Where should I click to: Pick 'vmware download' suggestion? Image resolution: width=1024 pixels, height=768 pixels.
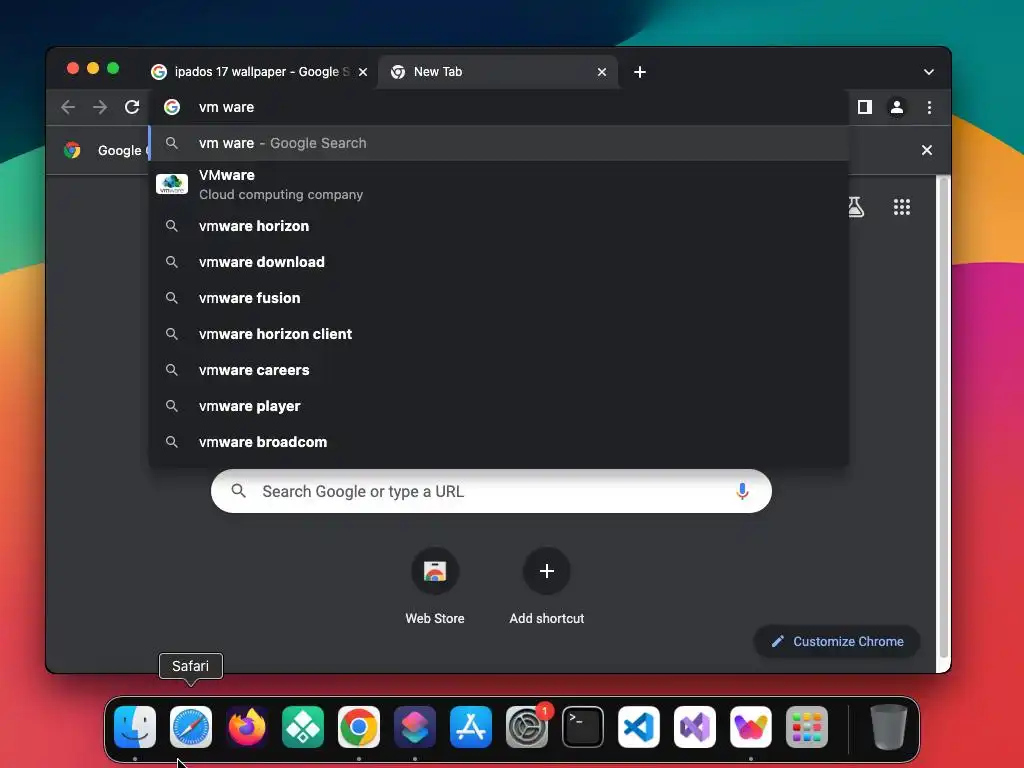point(499,262)
